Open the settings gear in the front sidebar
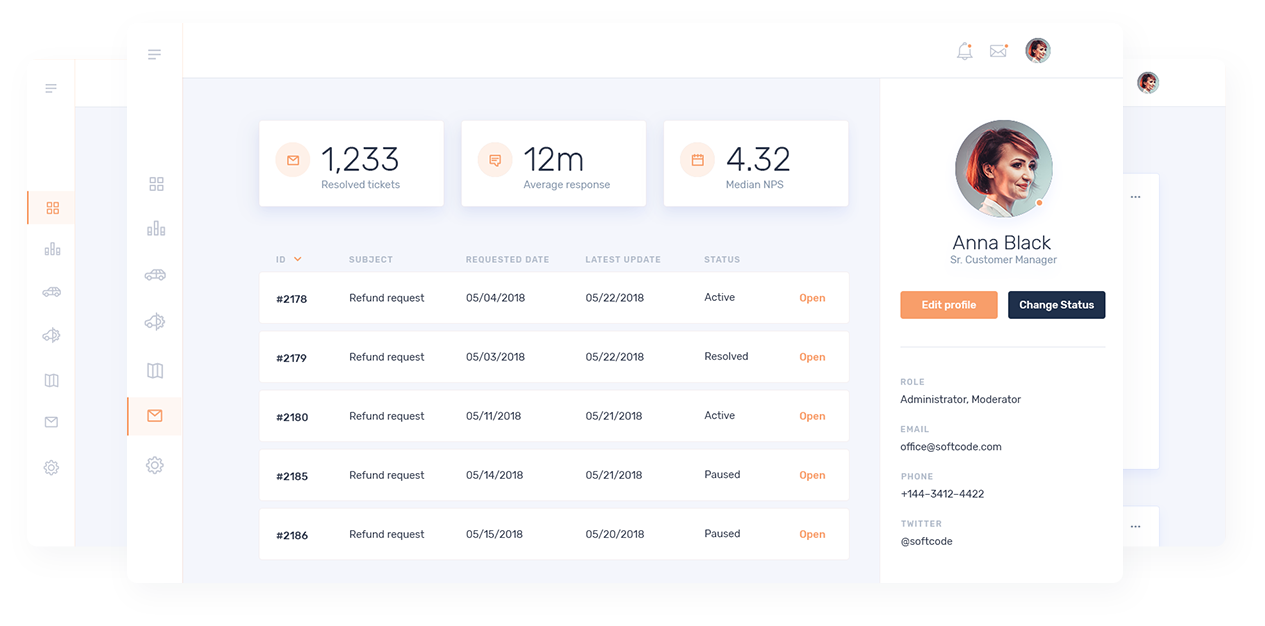 click(154, 465)
